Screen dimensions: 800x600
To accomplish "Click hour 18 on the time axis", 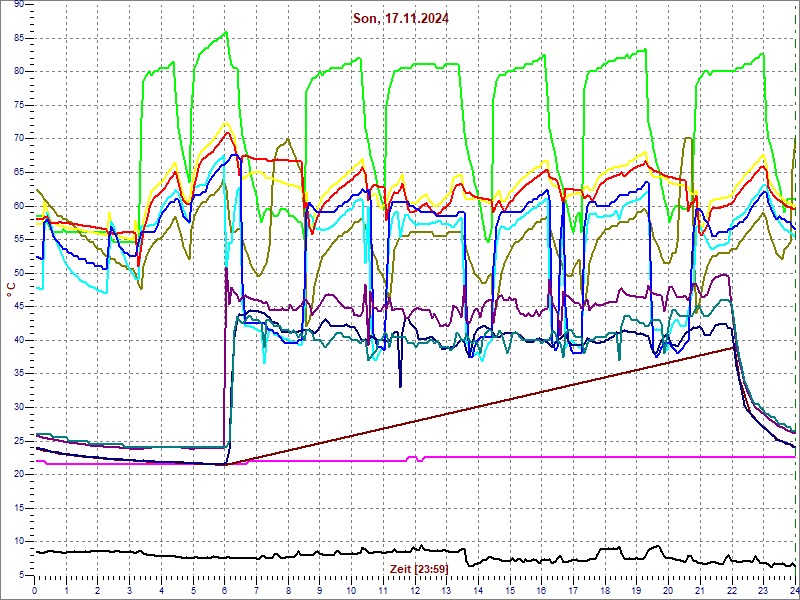I will click(x=605, y=590).
